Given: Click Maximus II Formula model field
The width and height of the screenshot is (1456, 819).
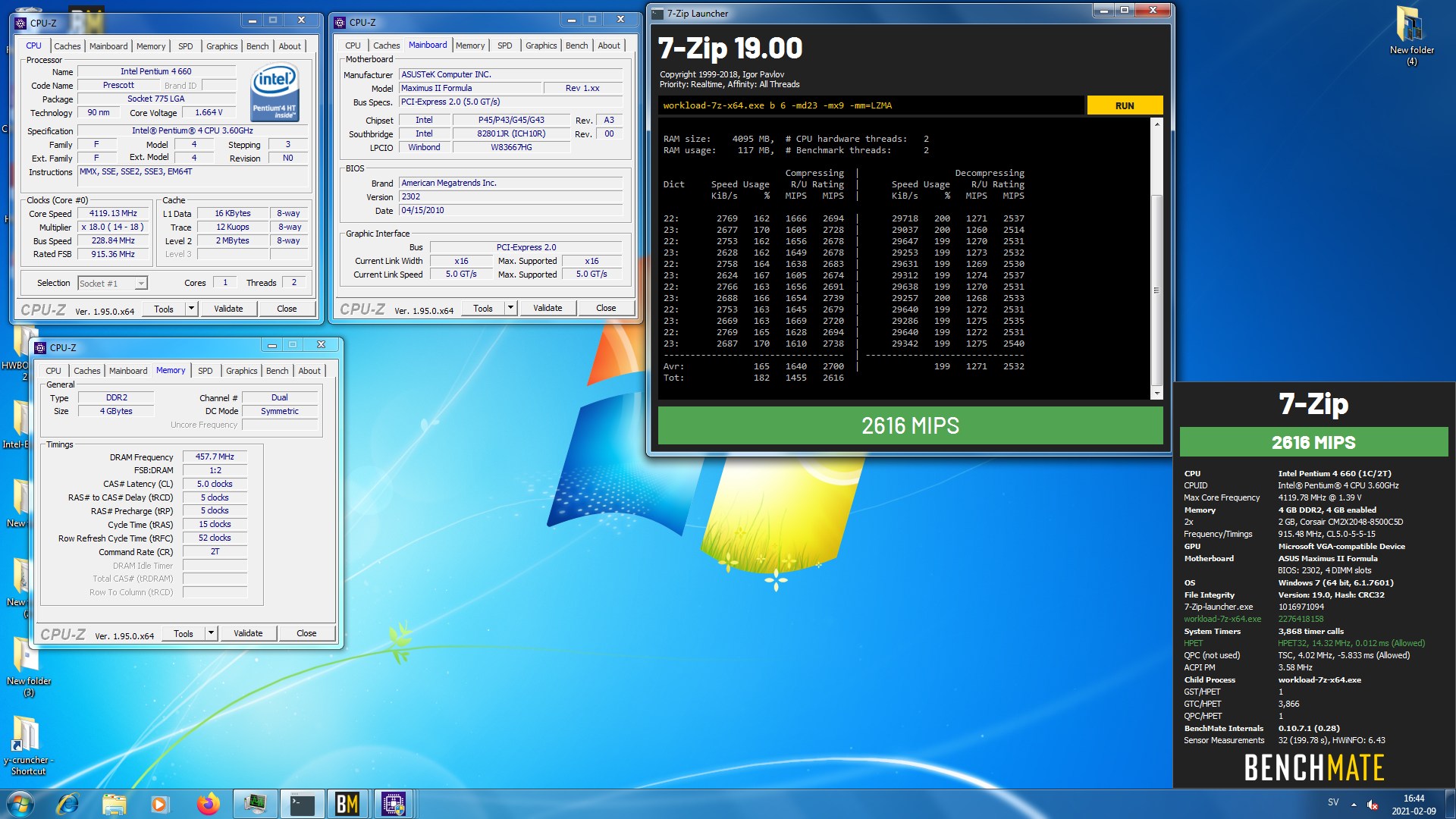Looking at the screenshot, I should click(470, 88).
